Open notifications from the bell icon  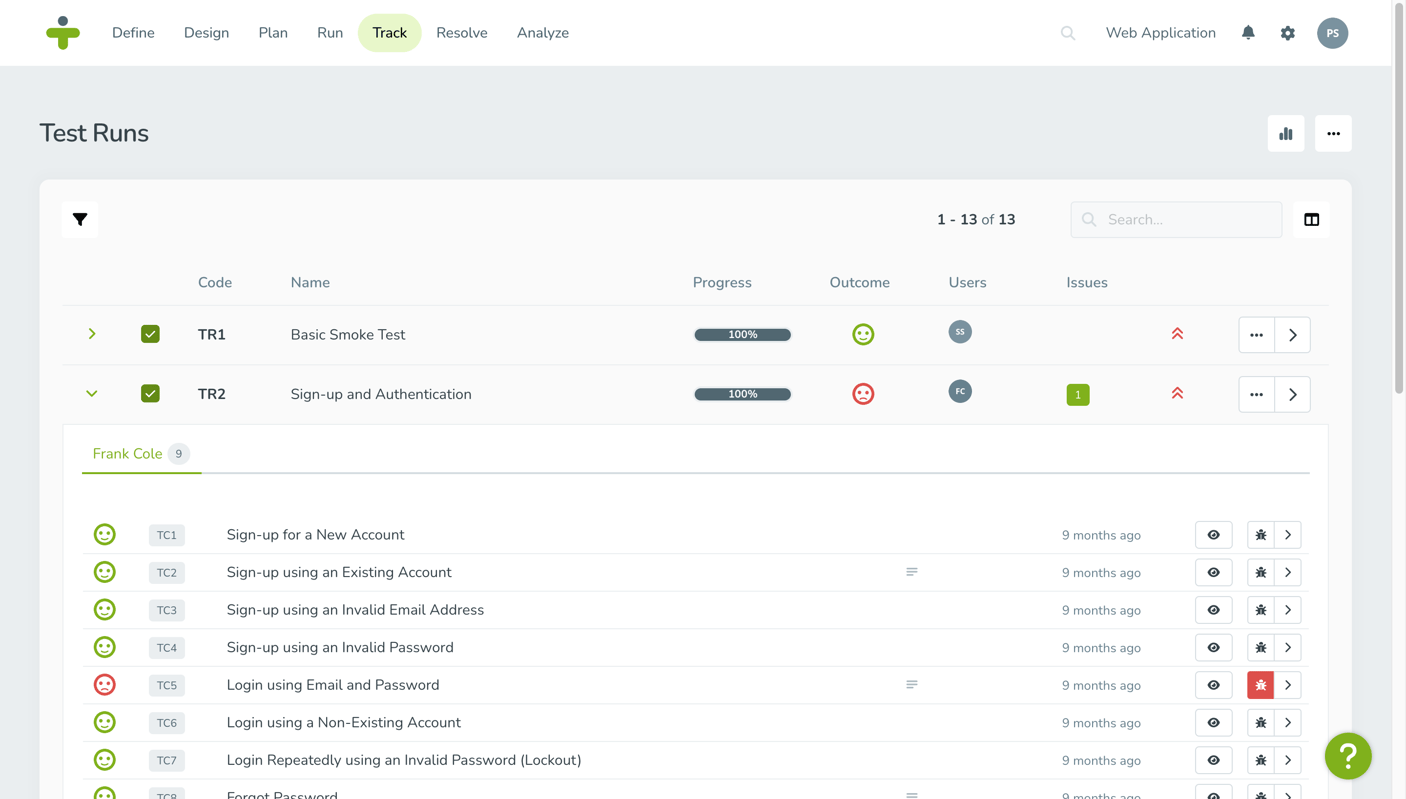1247,32
